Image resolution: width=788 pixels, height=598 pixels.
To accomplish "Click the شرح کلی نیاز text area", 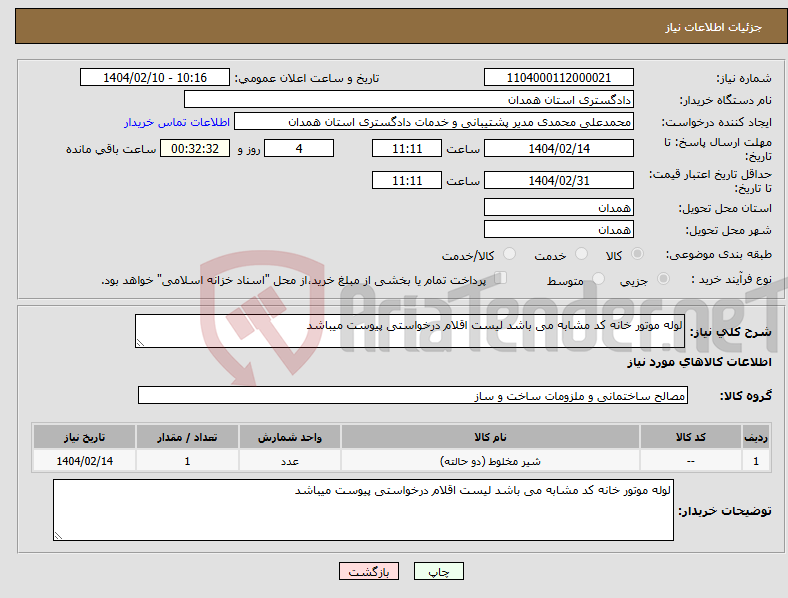I will click(410, 331).
